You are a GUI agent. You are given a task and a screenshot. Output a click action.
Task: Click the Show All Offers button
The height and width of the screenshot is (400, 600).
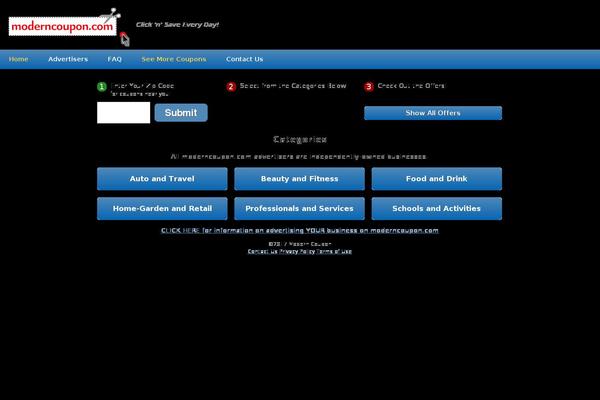(433, 113)
